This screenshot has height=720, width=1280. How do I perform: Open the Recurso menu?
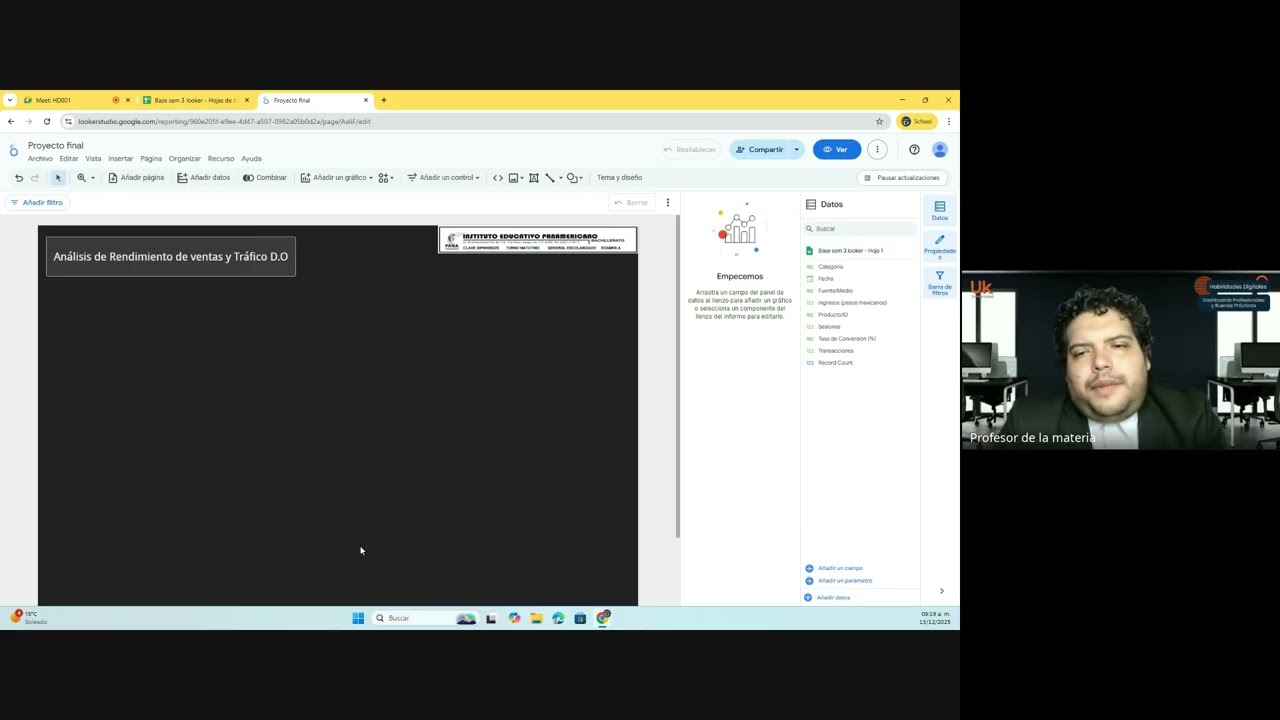click(221, 159)
